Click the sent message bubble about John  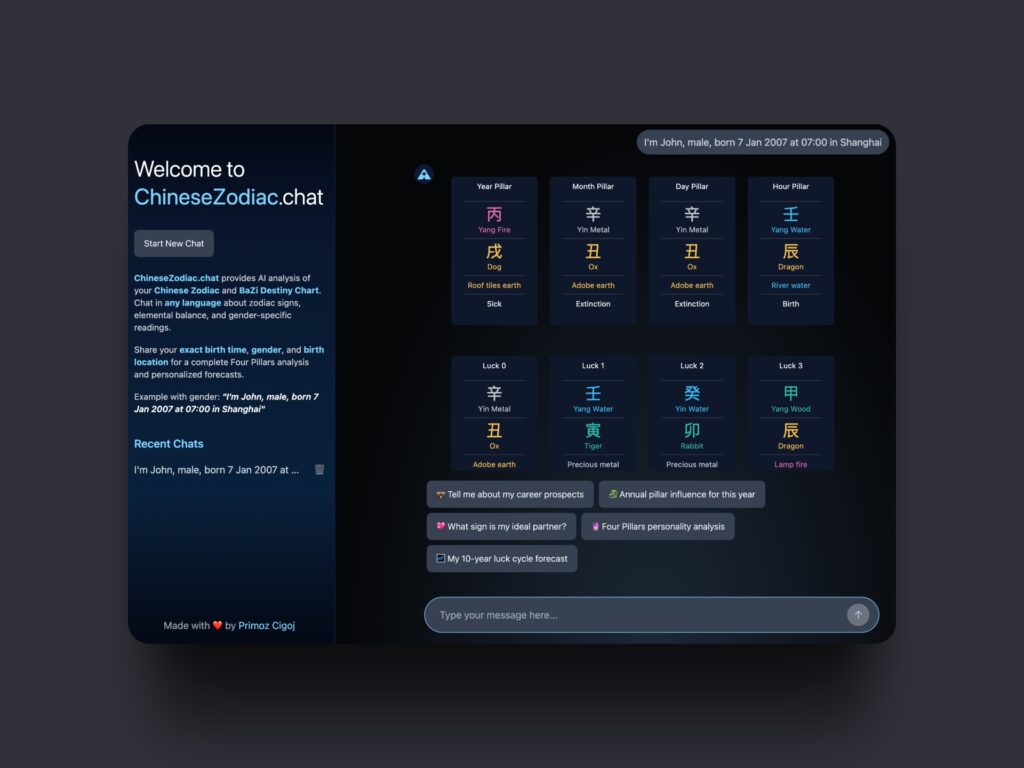click(763, 142)
